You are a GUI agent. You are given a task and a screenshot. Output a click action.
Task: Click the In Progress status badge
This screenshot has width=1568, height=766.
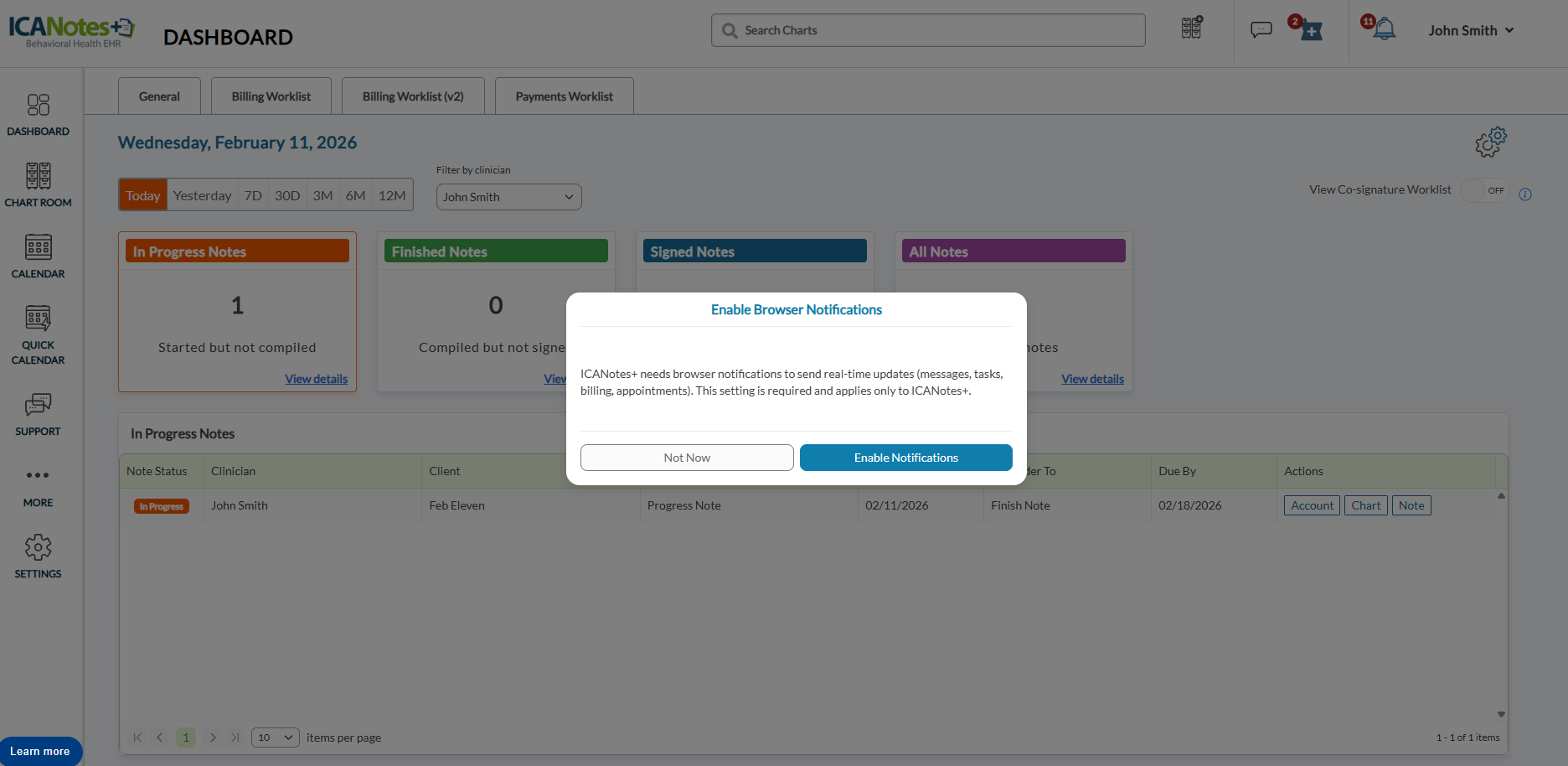click(162, 506)
